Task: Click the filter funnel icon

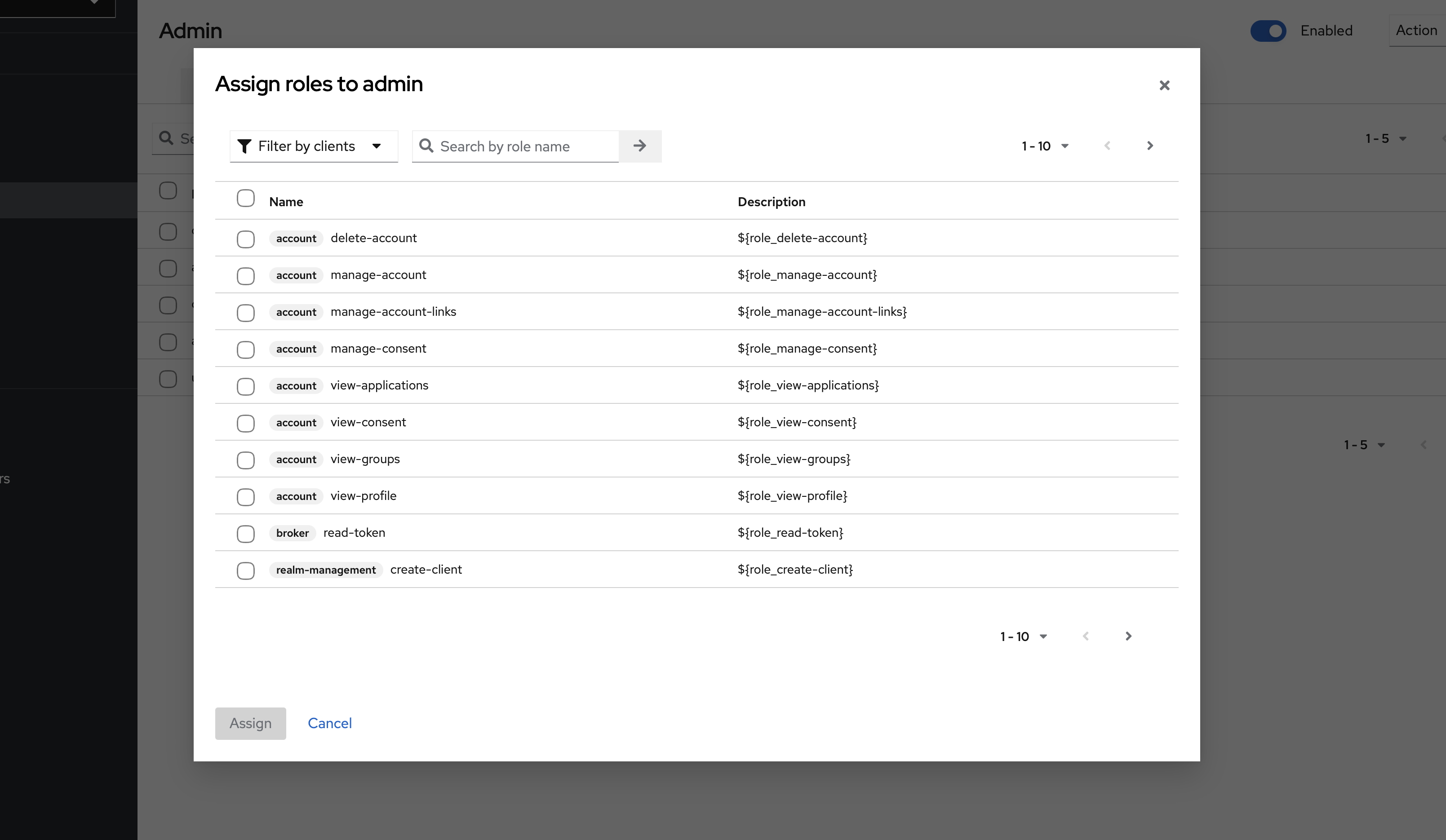Action: tap(244, 146)
